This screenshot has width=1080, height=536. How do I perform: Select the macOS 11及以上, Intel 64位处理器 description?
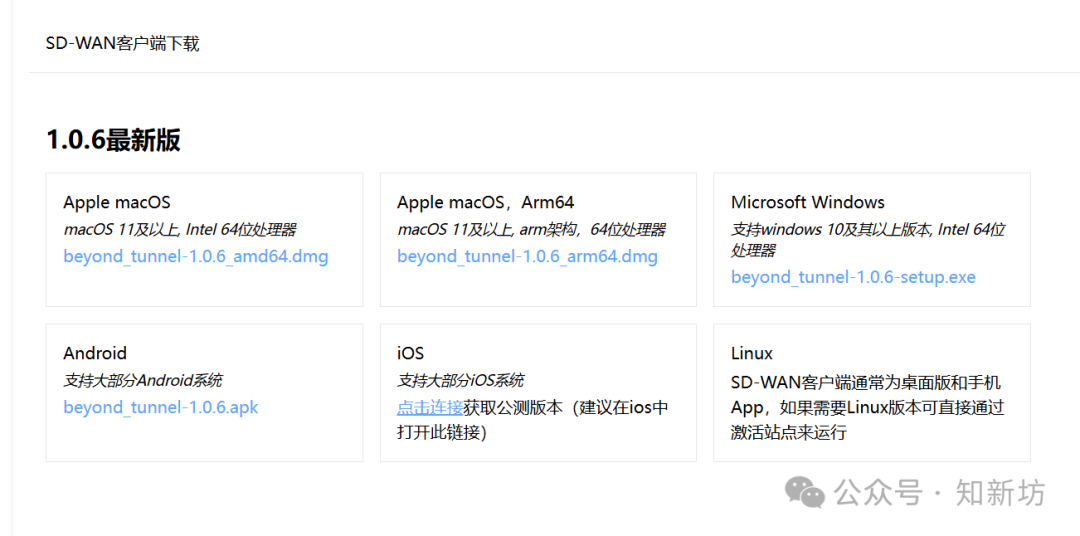pos(180,229)
